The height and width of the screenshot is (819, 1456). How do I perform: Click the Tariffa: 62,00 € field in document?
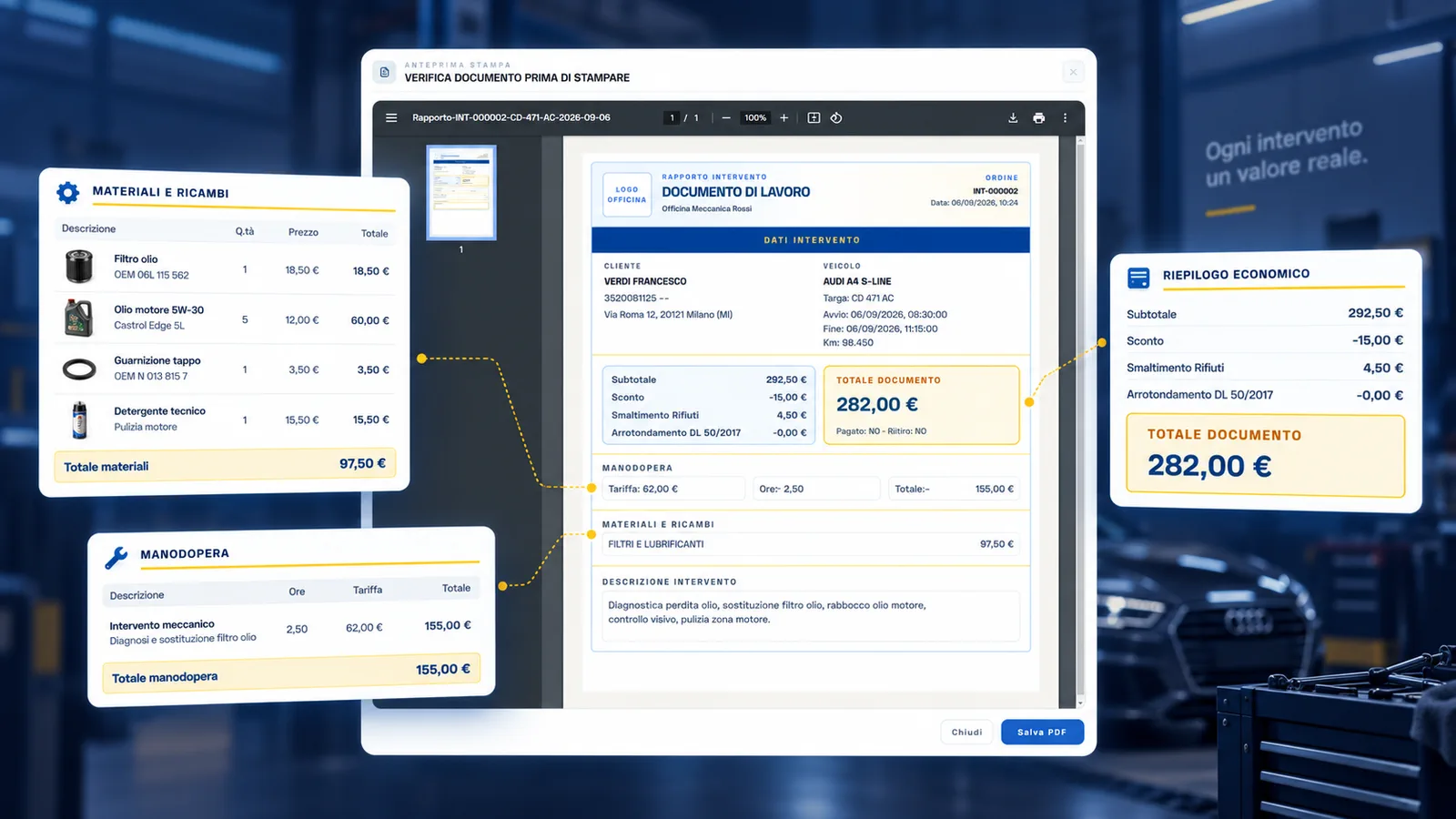[x=673, y=489]
